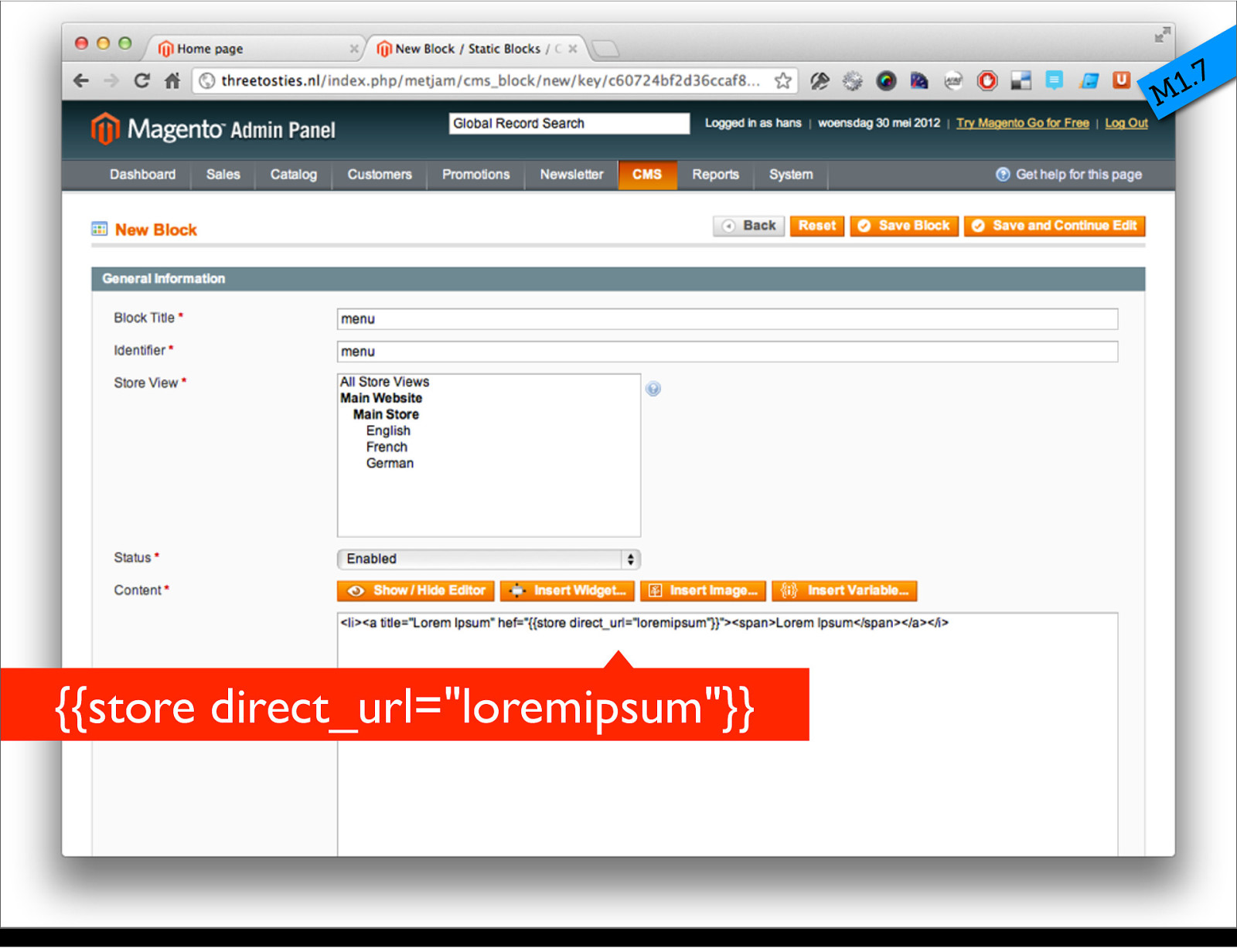Viewport: 1237px width, 952px height.
Task: Click the red Adblock extension icon
Action: click(987, 80)
